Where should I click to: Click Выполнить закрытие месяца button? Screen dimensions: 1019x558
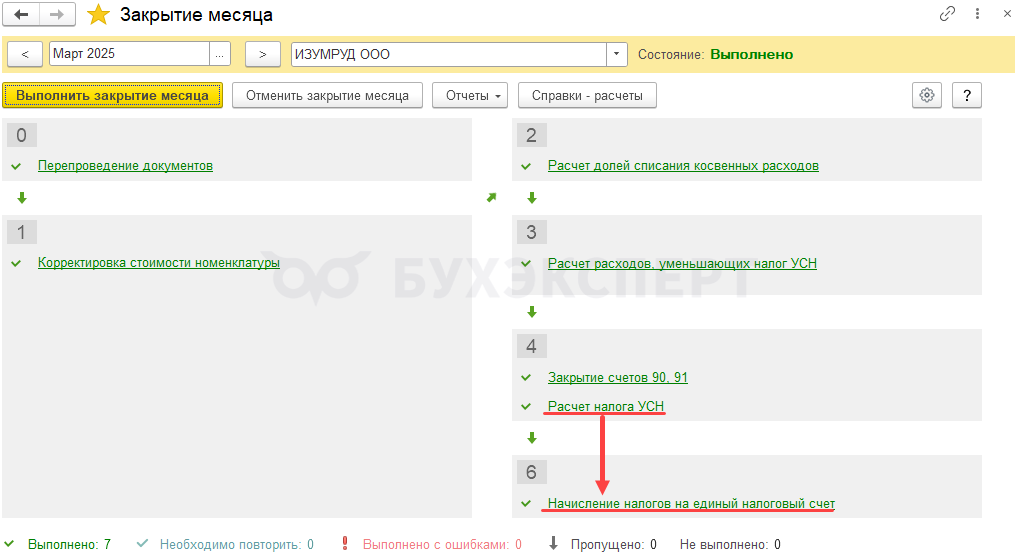pos(112,95)
